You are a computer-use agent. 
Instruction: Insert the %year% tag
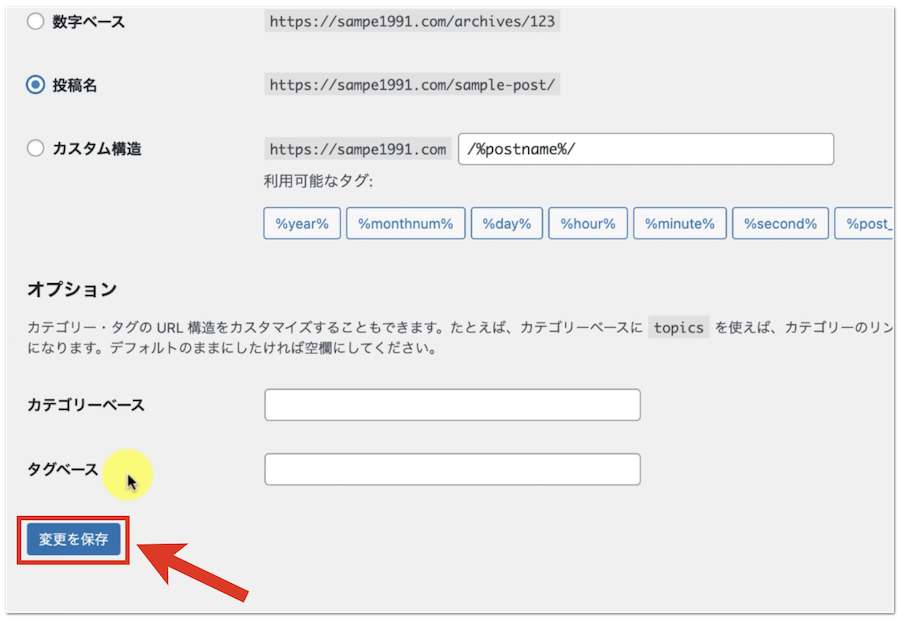pyautogui.click(x=302, y=224)
